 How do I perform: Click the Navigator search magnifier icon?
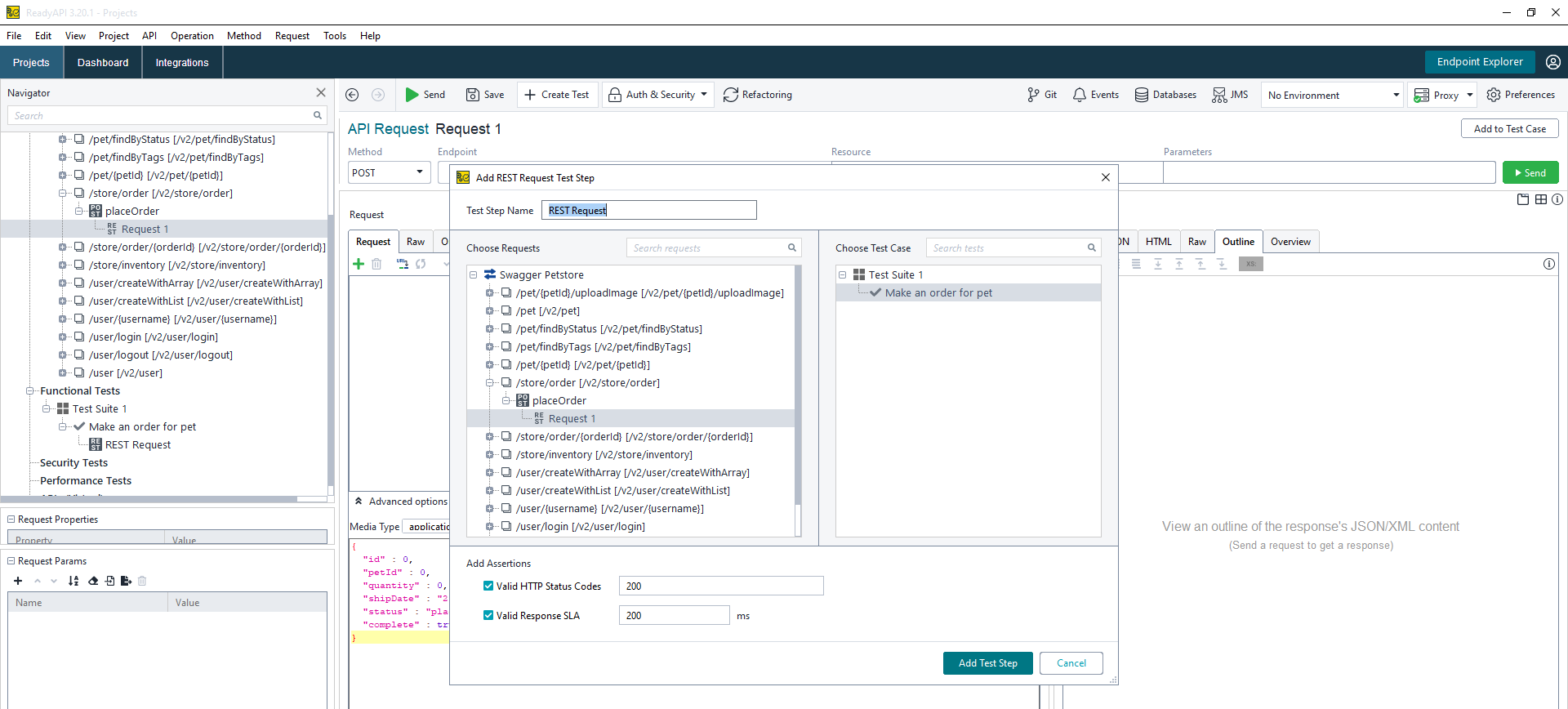click(318, 116)
